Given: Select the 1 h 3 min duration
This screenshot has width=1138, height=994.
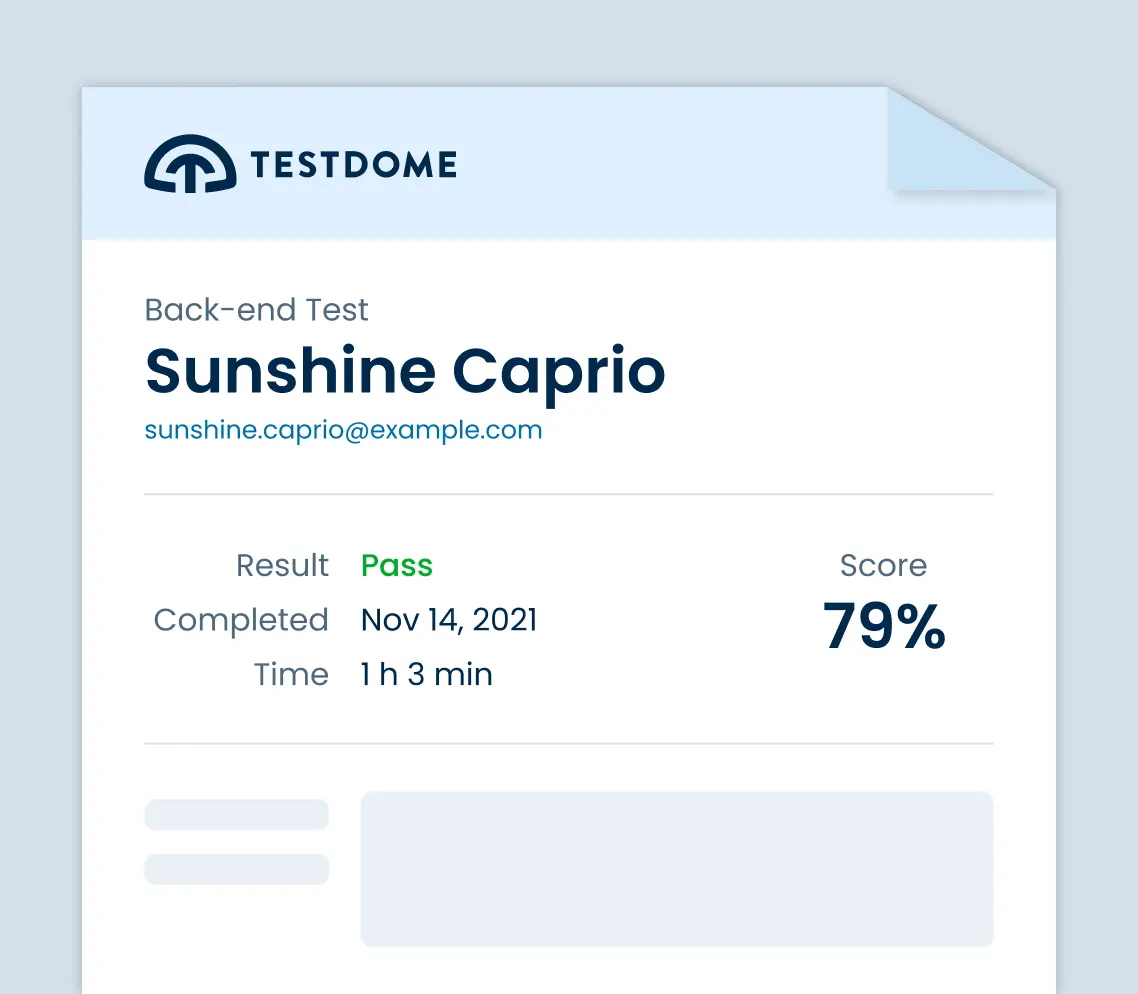Looking at the screenshot, I should click(x=427, y=674).
